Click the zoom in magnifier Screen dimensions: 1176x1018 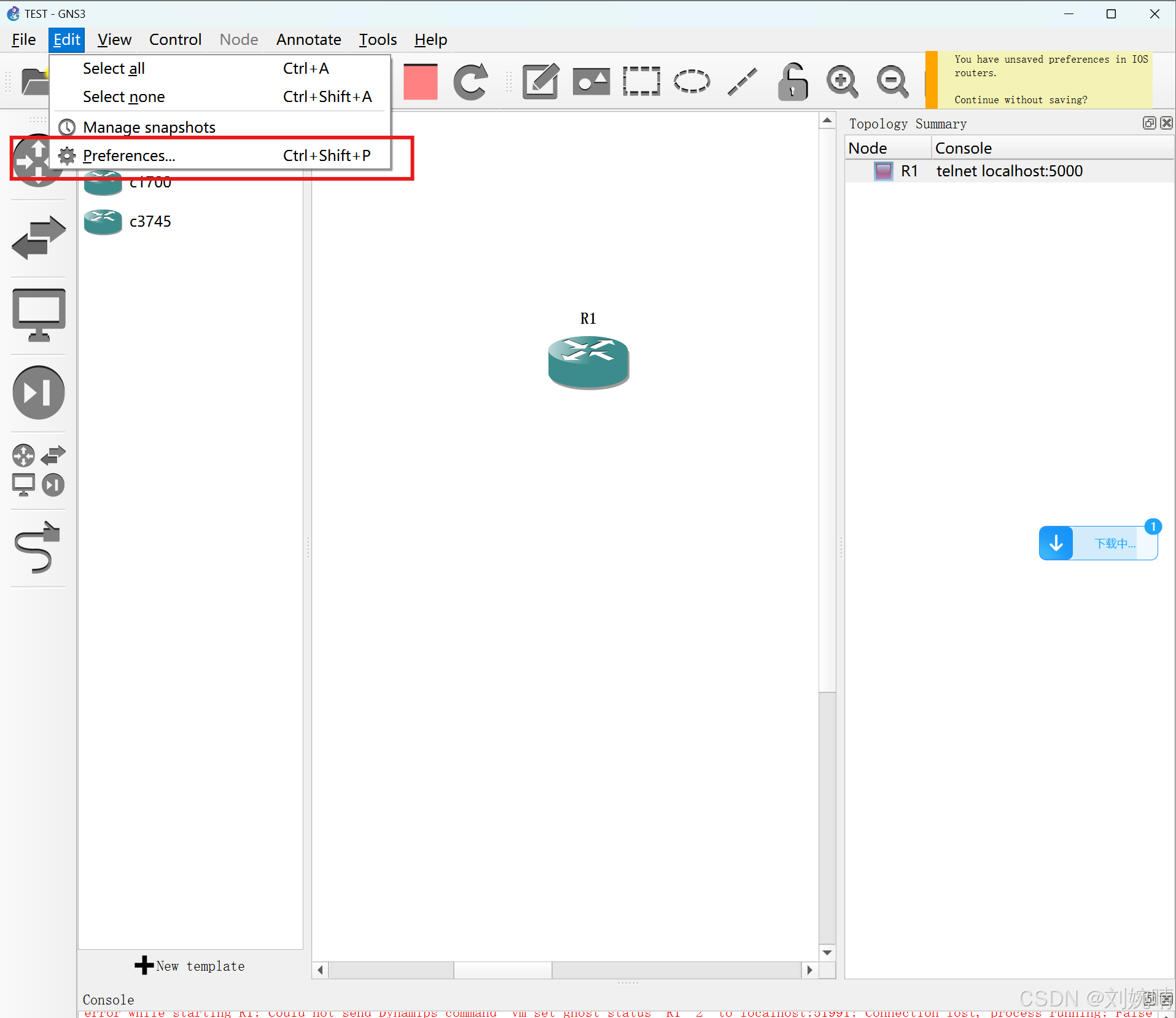click(842, 81)
